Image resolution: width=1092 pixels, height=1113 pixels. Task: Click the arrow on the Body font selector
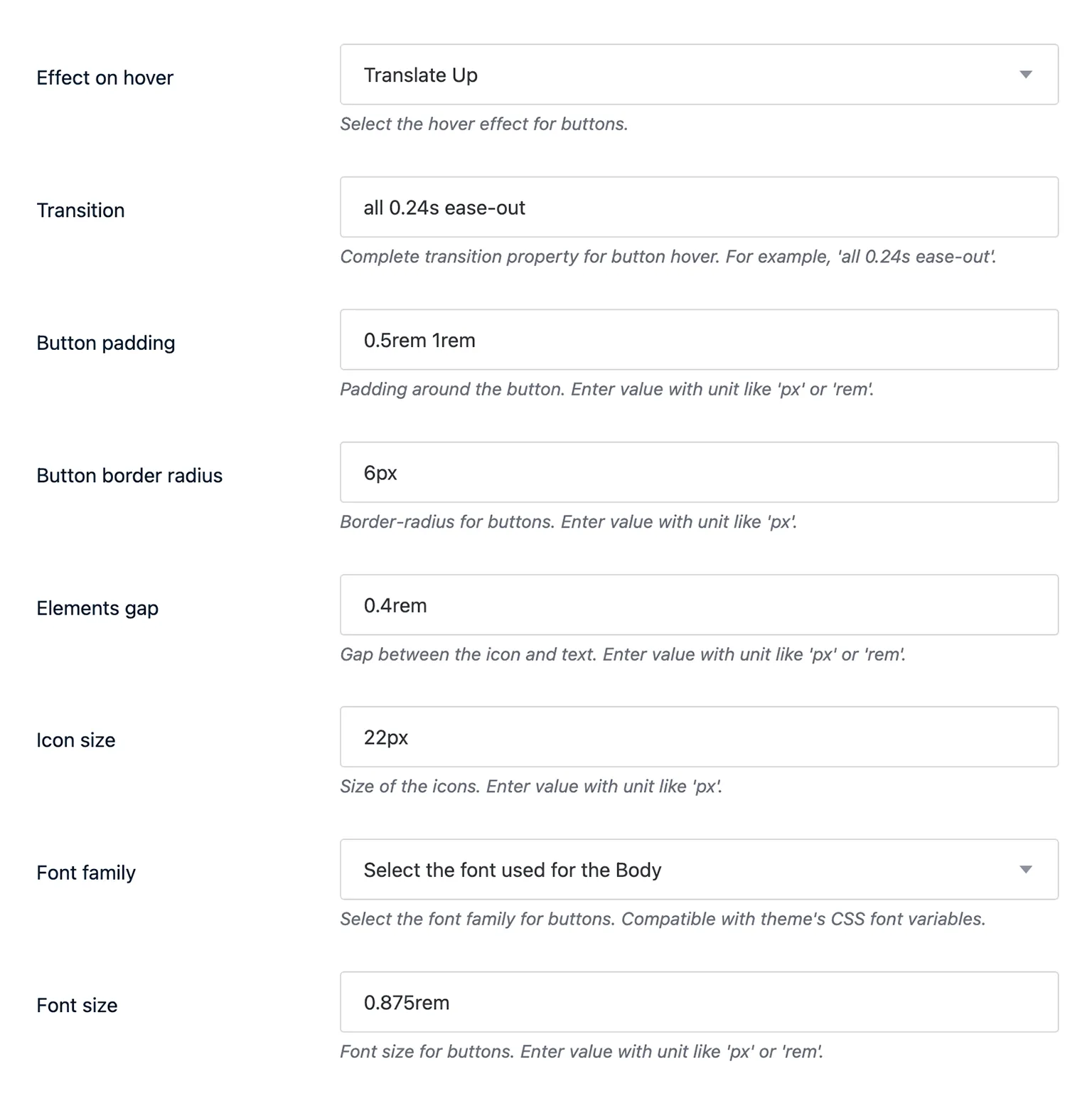pos(1026,869)
